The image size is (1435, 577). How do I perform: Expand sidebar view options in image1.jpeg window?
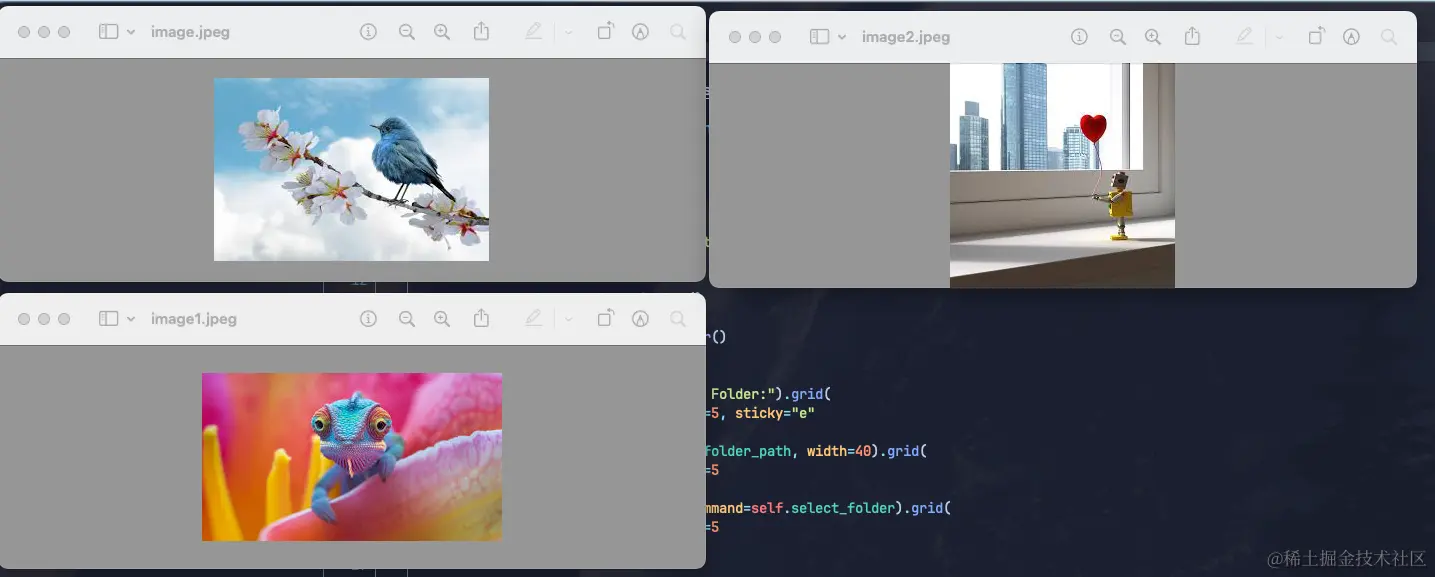[x=131, y=319]
